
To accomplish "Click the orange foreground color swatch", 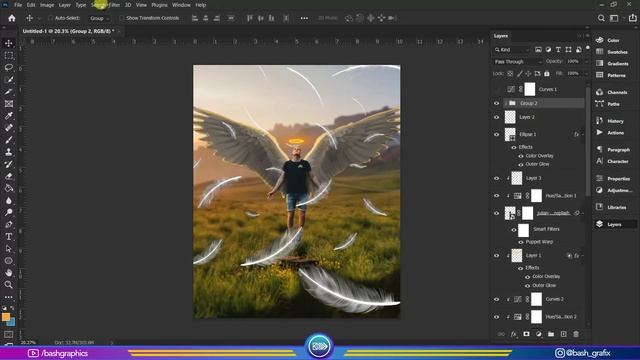I will [5, 317].
